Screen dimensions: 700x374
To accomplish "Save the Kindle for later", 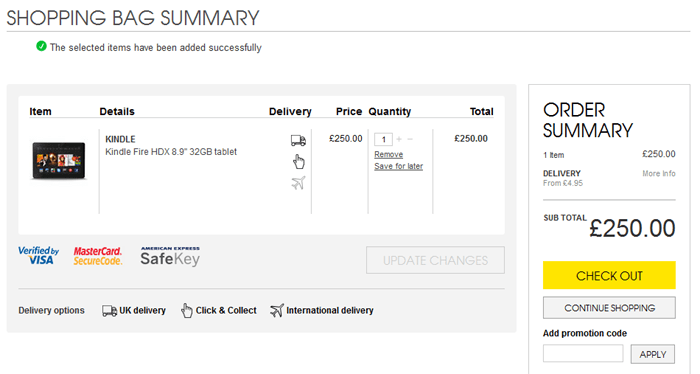I will (x=398, y=166).
